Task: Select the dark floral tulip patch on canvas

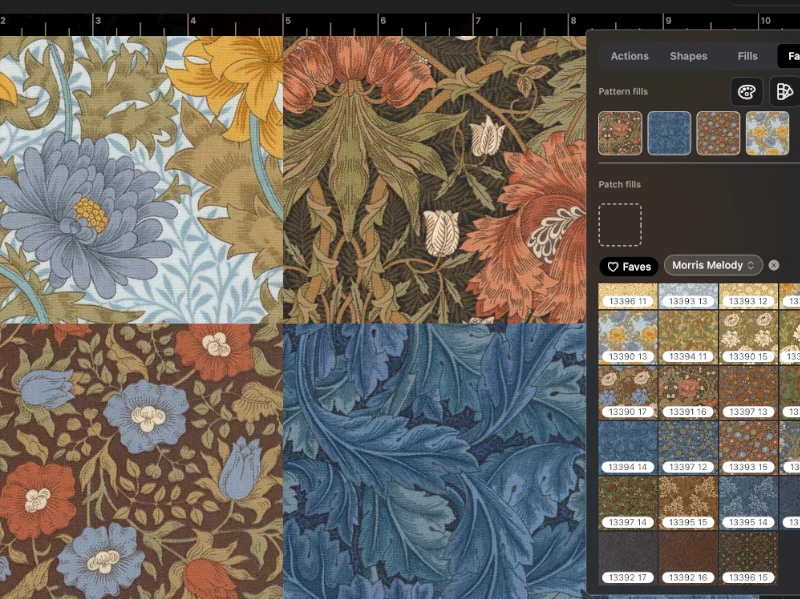Action: (434, 180)
